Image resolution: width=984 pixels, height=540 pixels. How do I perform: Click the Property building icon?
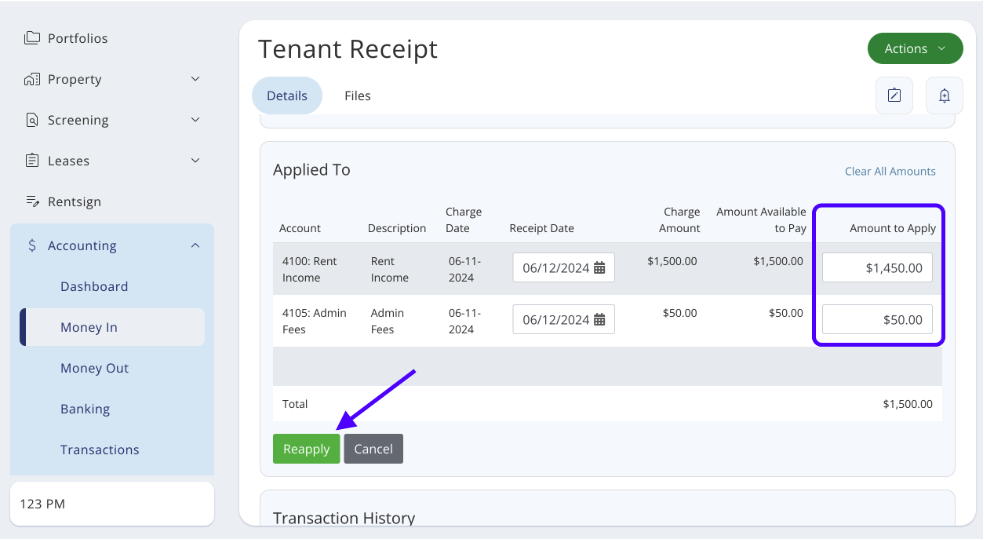32,79
